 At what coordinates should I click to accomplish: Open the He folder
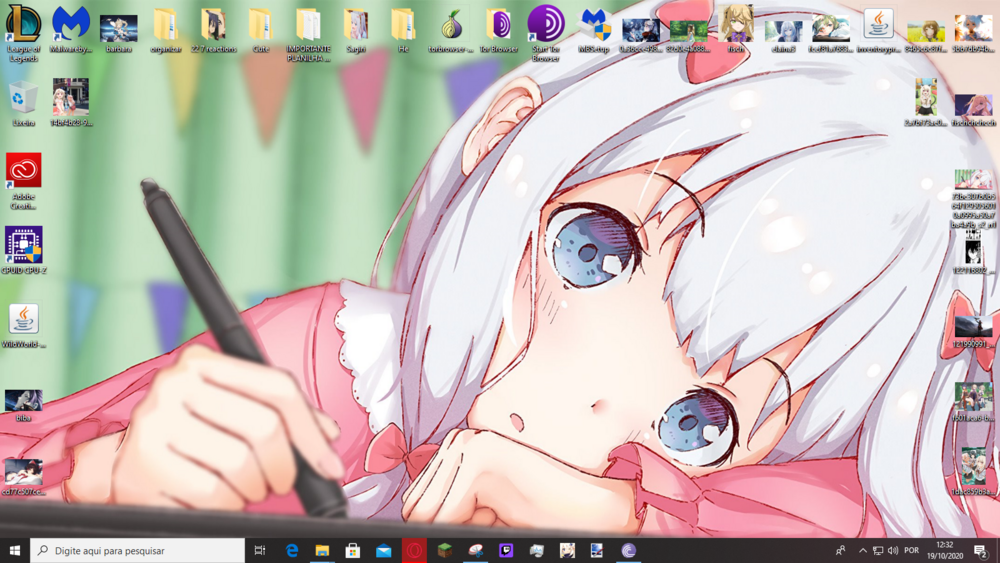click(x=402, y=31)
